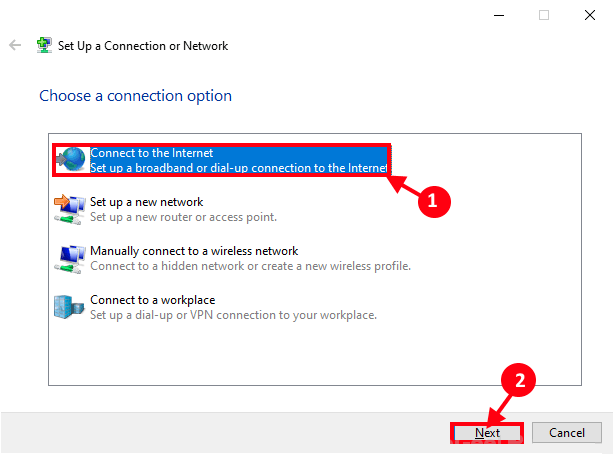
Task: Cancel the connection setup wizard
Action: tap(566, 433)
